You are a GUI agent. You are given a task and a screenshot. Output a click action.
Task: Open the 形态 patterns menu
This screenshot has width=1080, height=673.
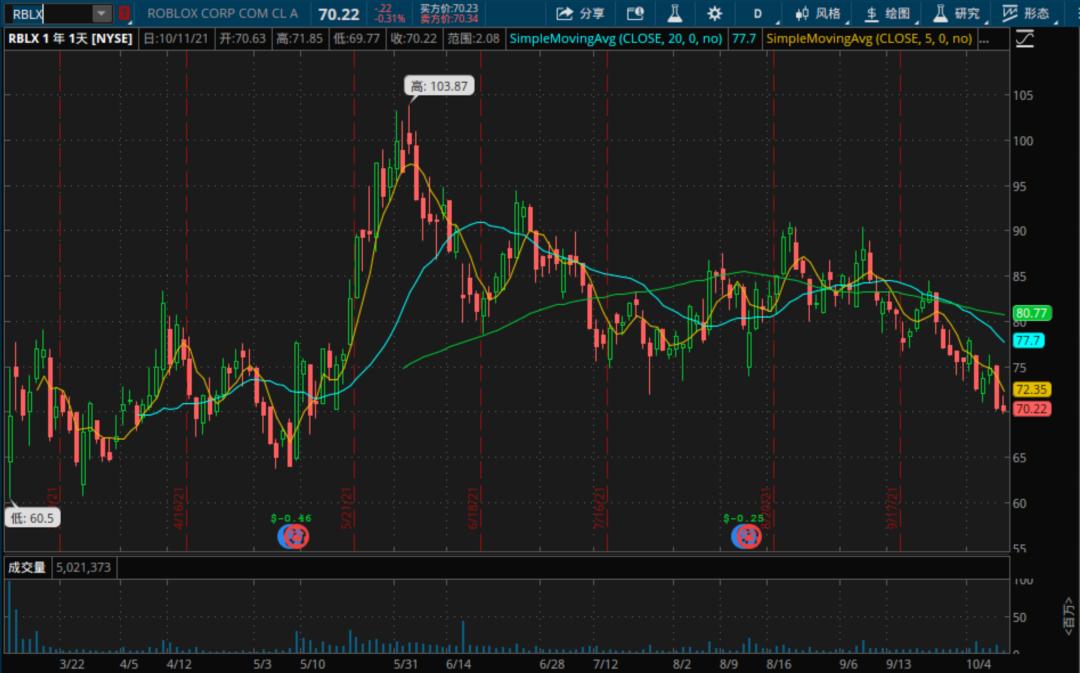(1027, 14)
